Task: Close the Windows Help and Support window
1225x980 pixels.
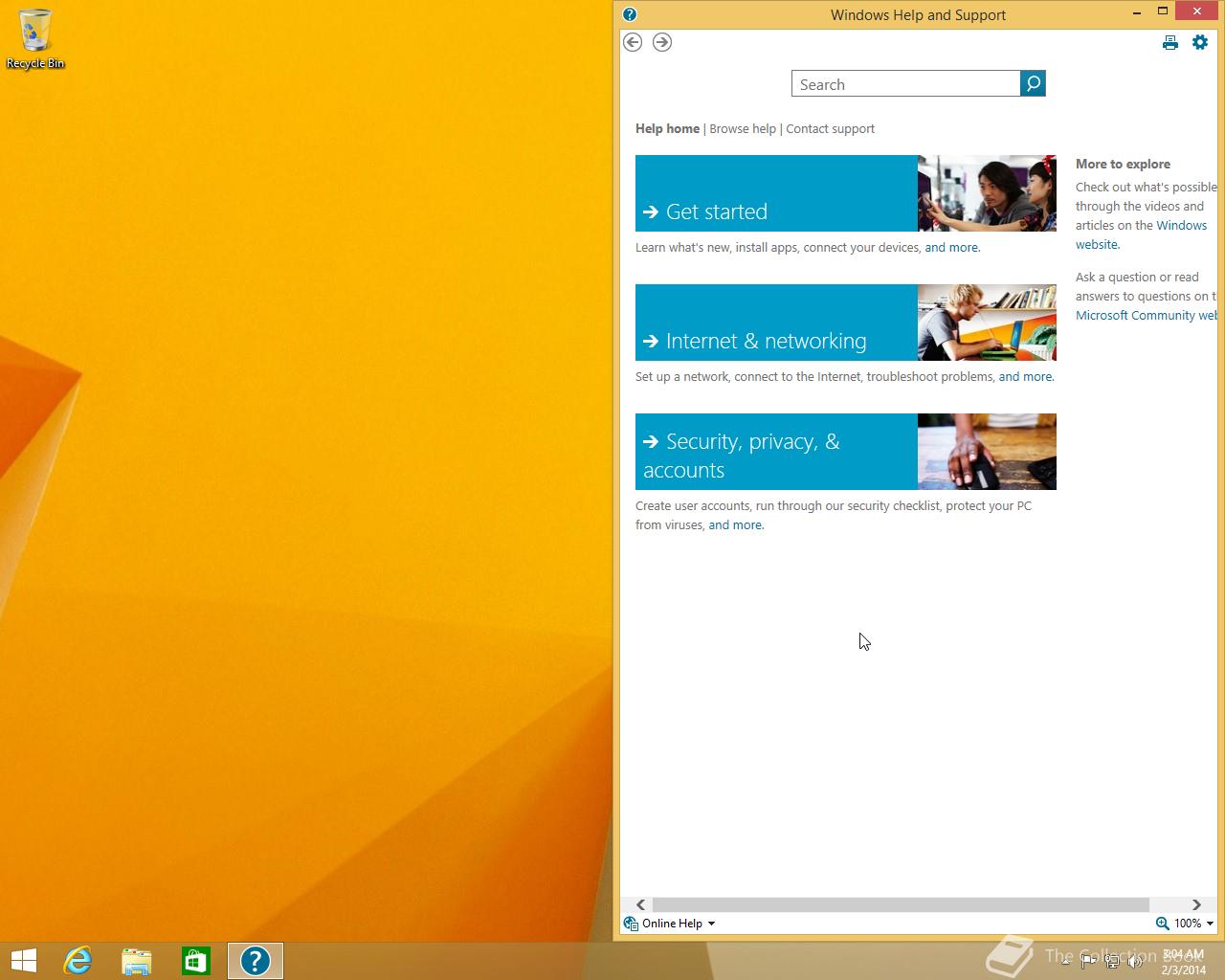Action: 1198,11
